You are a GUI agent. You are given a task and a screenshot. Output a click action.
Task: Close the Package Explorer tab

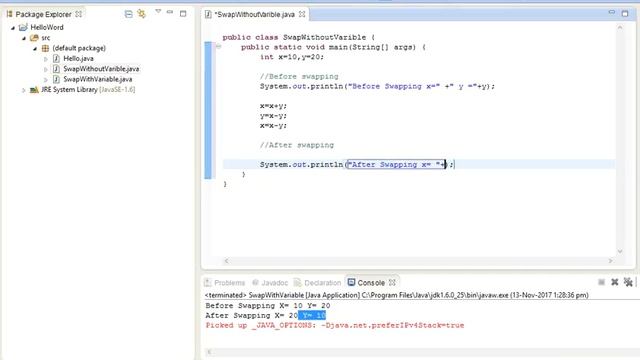point(78,14)
